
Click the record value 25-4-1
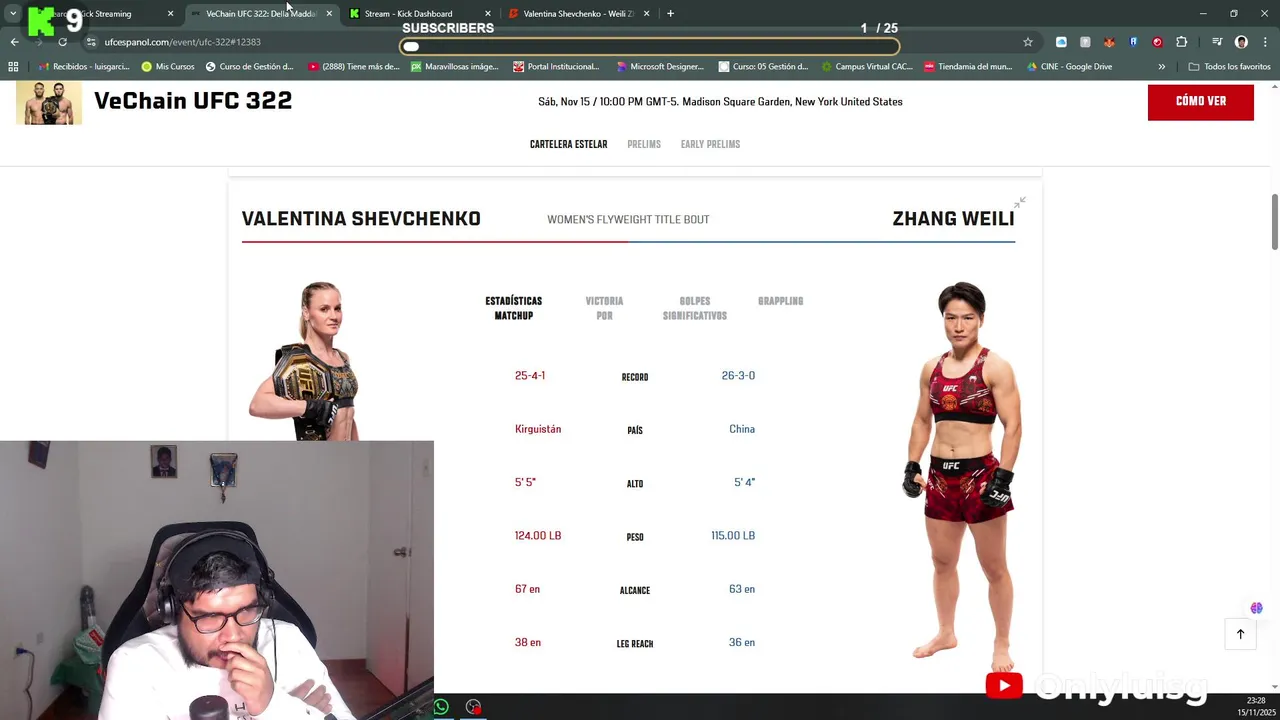[530, 376]
